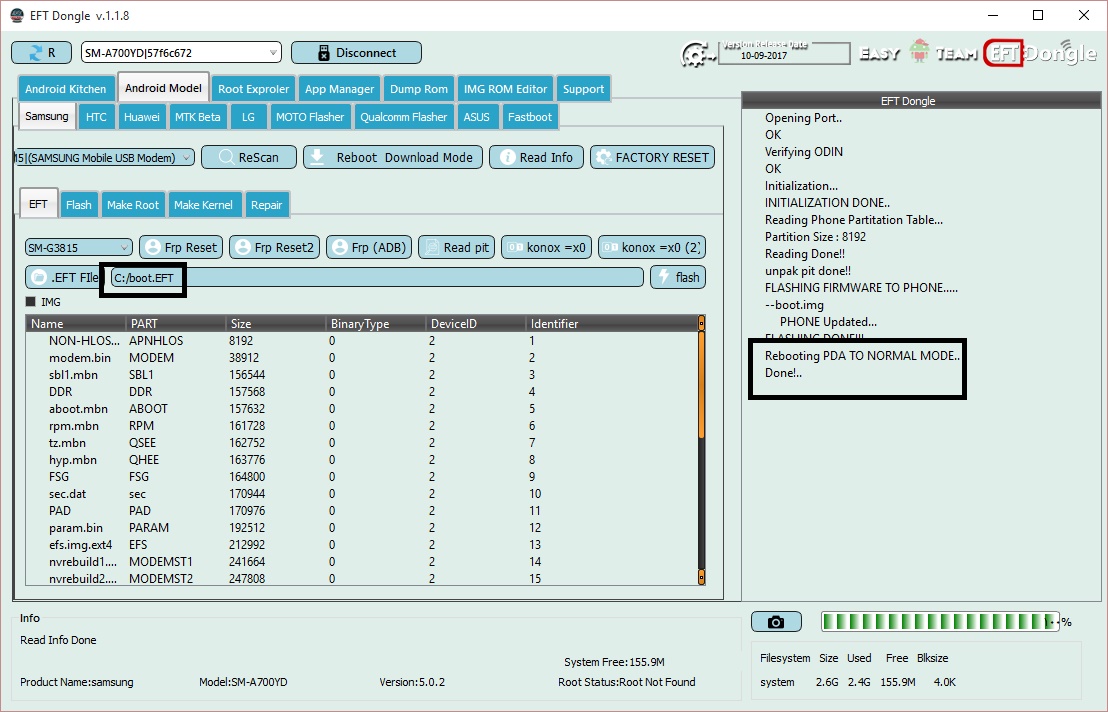1108x712 pixels.
Task: Click the EFT Dongle app icon in title bar
Action: click(16, 16)
